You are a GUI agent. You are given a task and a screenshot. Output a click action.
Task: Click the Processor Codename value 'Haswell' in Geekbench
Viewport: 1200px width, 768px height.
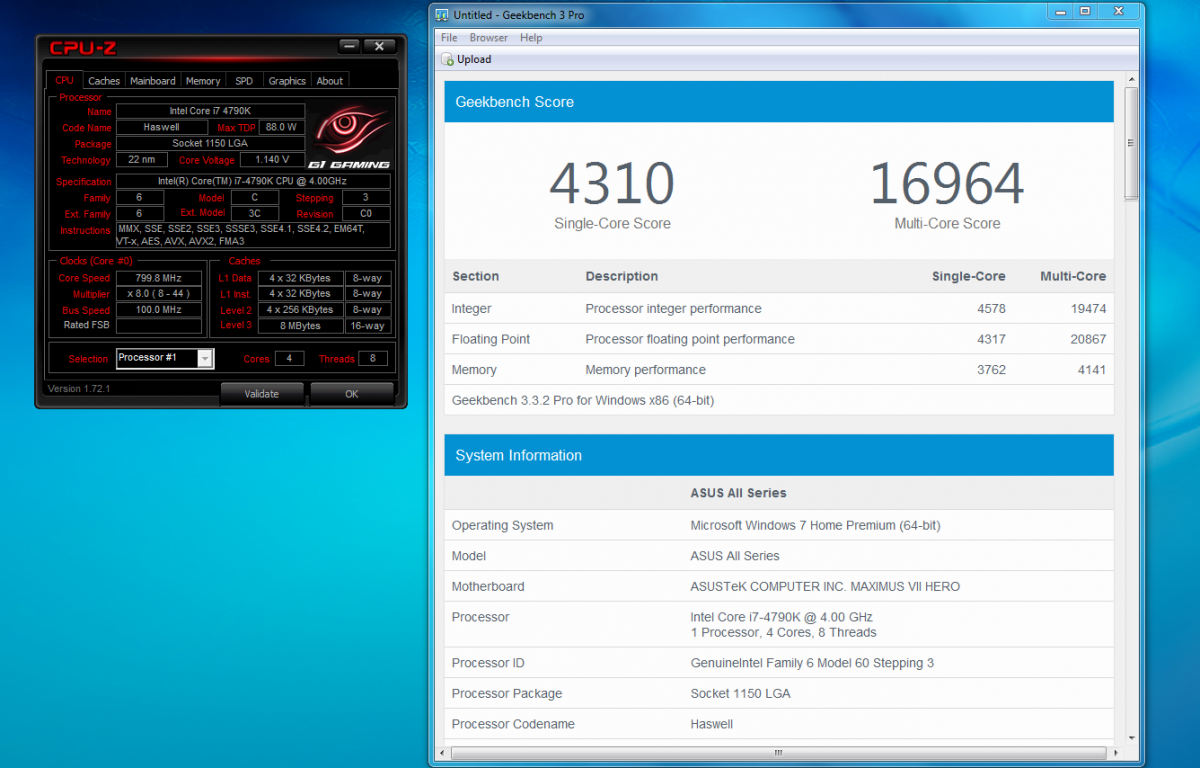pos(712,724)
